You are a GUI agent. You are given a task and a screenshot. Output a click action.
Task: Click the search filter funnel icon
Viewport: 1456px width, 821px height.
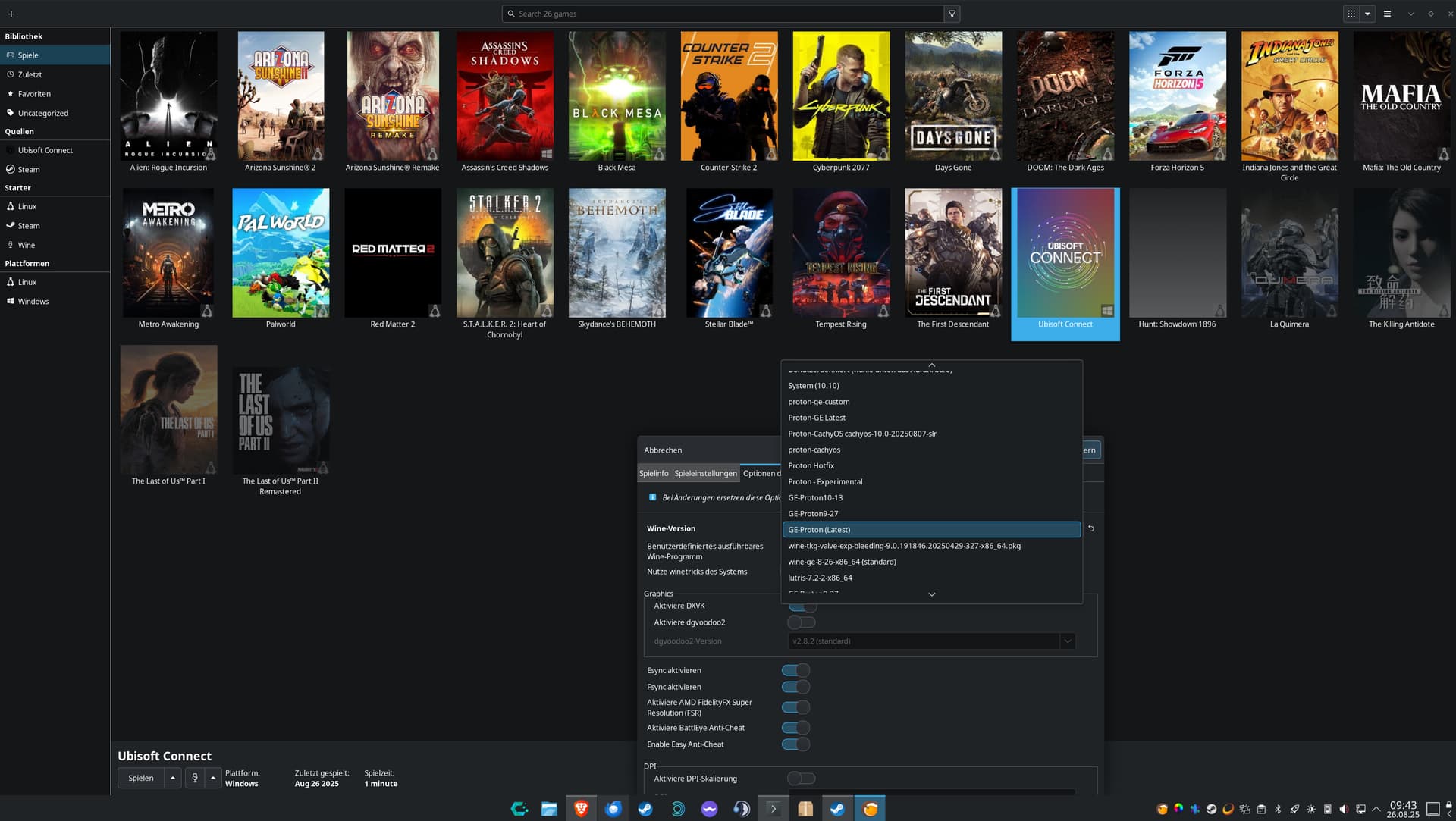tap(952, 14)
